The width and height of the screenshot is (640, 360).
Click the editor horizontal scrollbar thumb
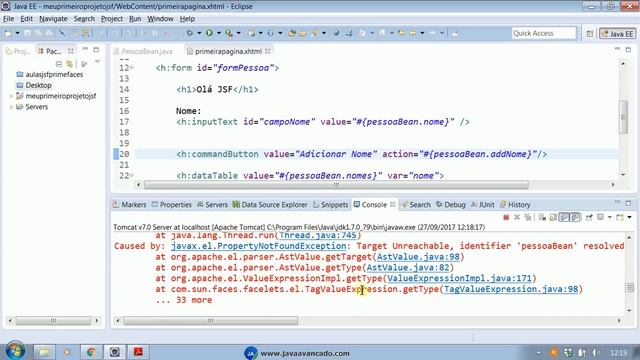click(336, 185)
